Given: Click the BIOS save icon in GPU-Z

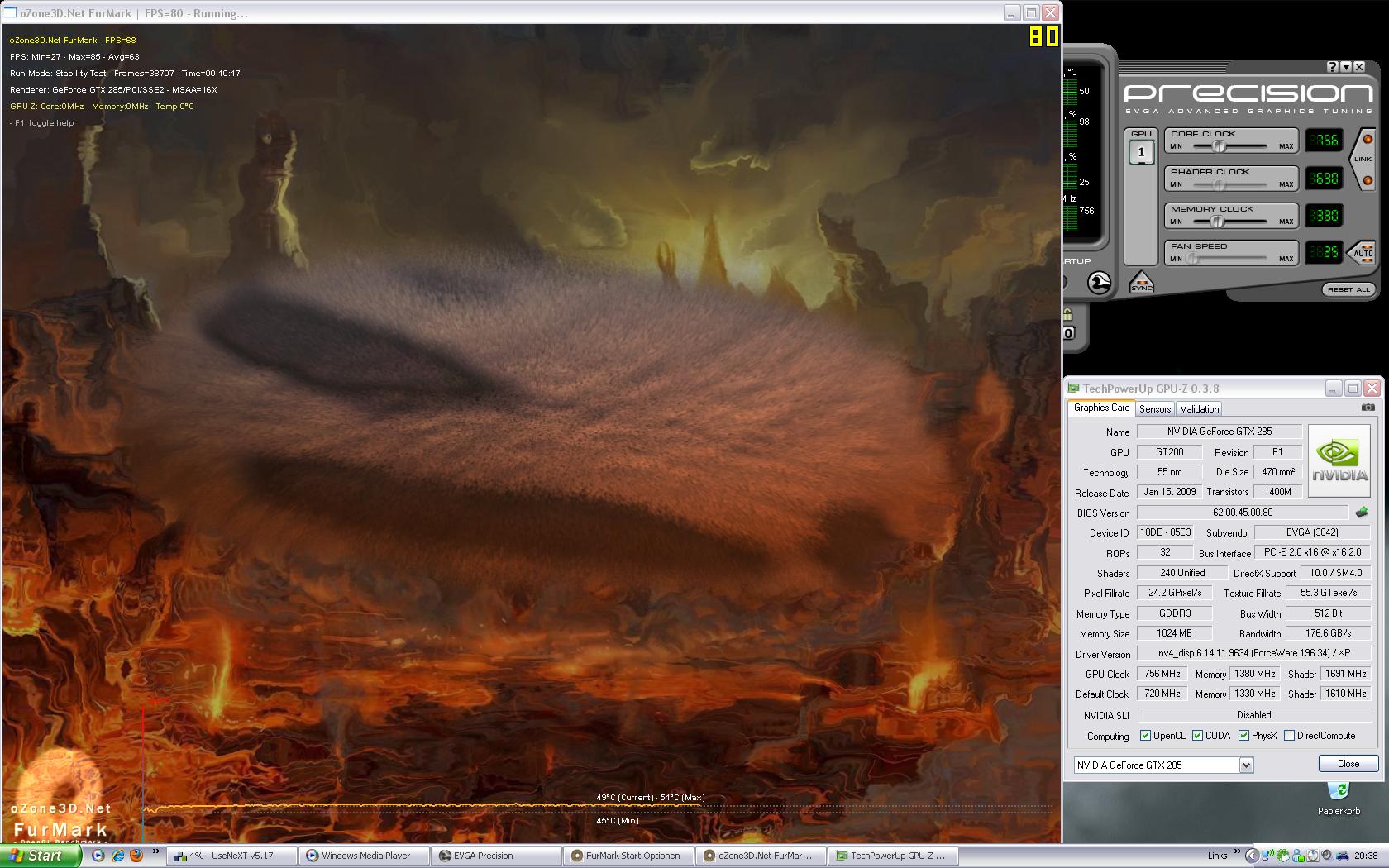Looking at the screenshot, I should point(1362,513).
